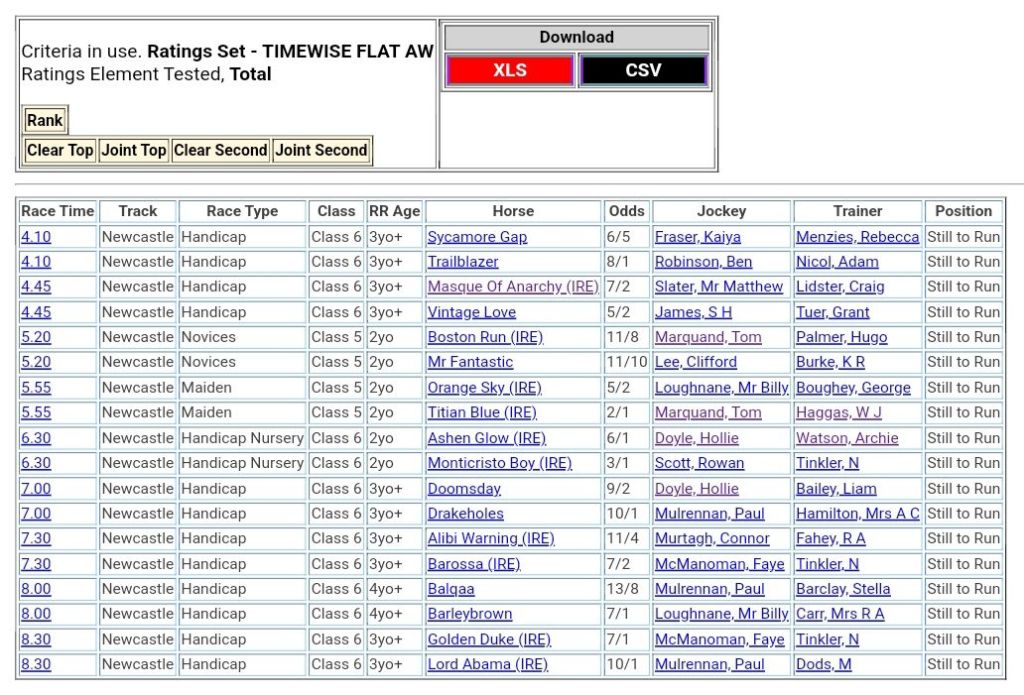View trainer Watson, Archie link

[847, 438]
